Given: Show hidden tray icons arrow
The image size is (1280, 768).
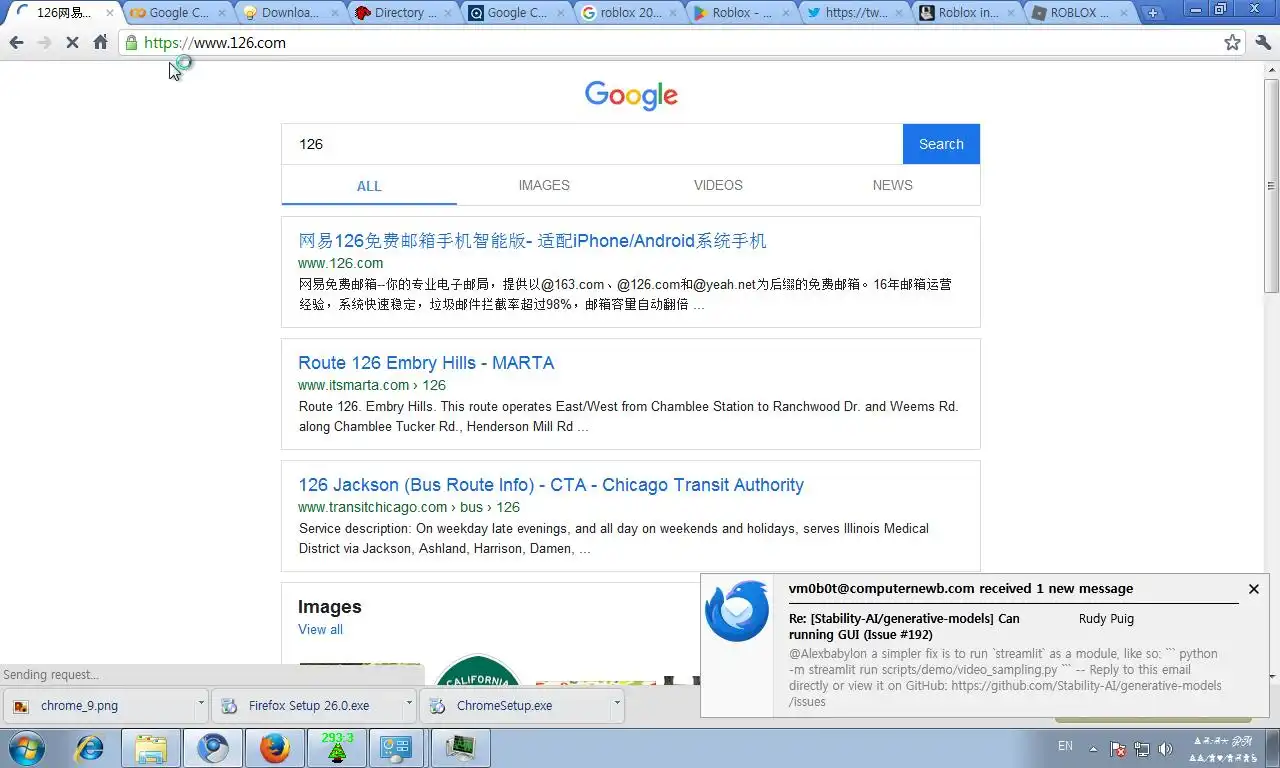Looking at the screenshot, I should pyautogui.click(x=1093, y=749).
